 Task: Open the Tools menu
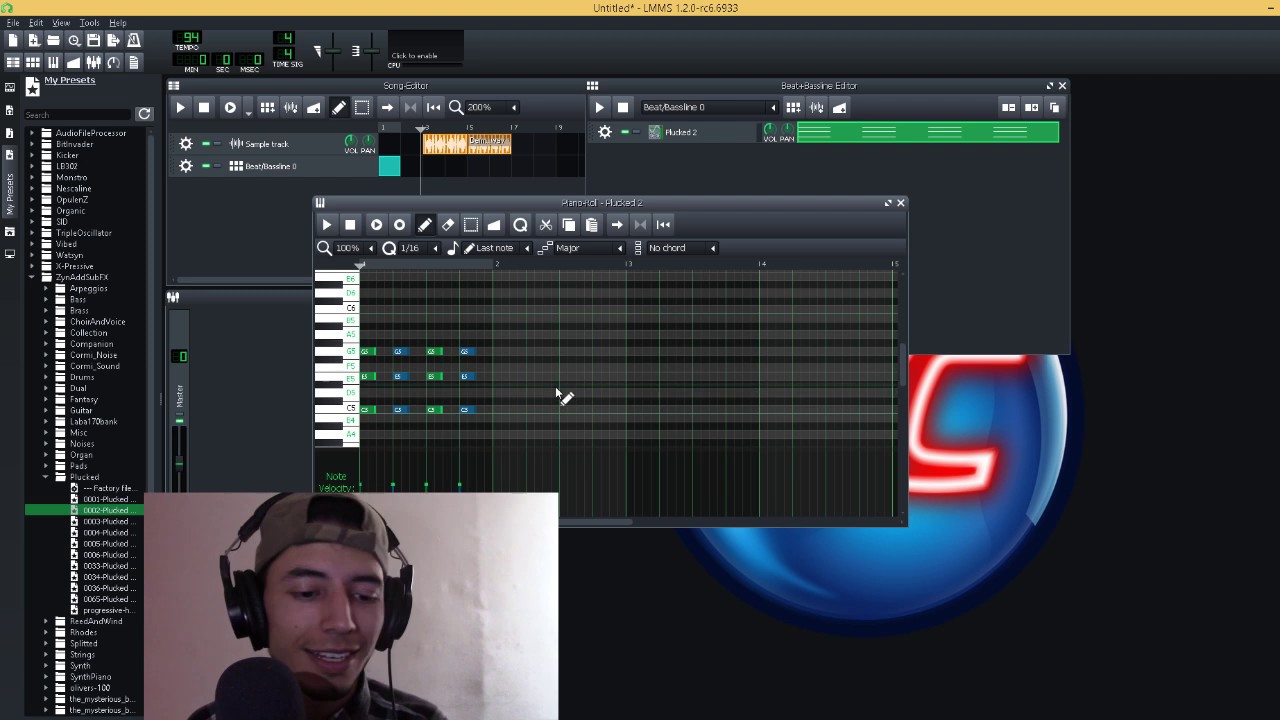coord(89,22)
